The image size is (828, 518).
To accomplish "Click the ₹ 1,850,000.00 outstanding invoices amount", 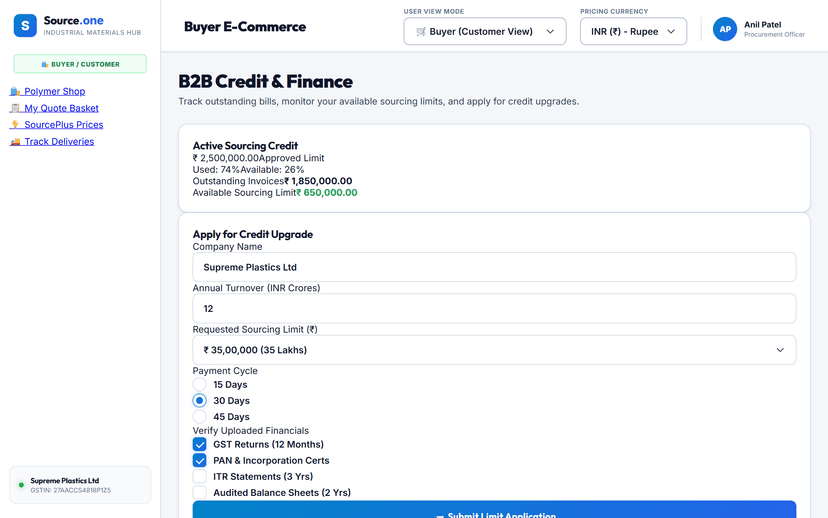I will 318,181.
